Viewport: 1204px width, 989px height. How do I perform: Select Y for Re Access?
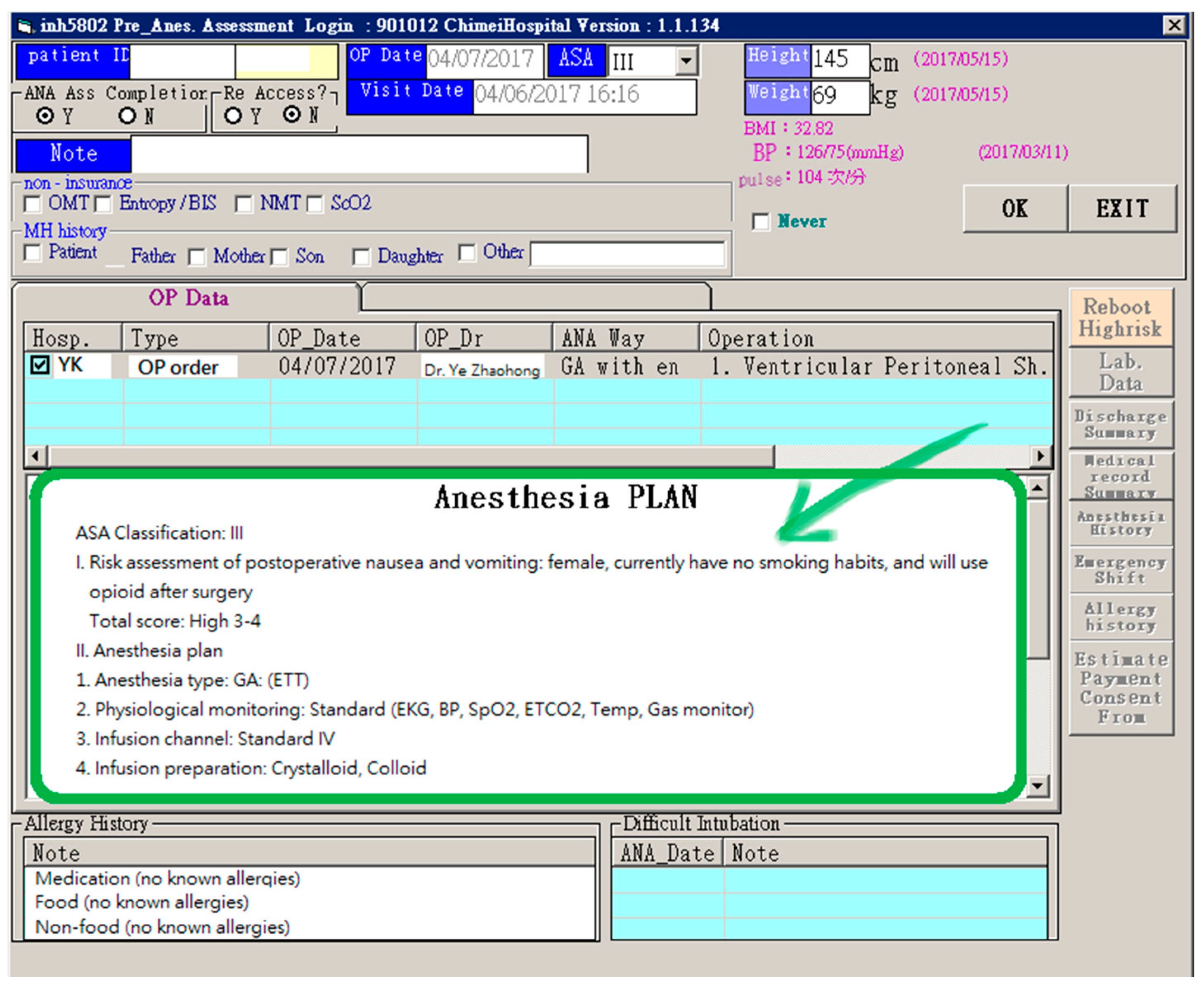(x=233, y=116)
